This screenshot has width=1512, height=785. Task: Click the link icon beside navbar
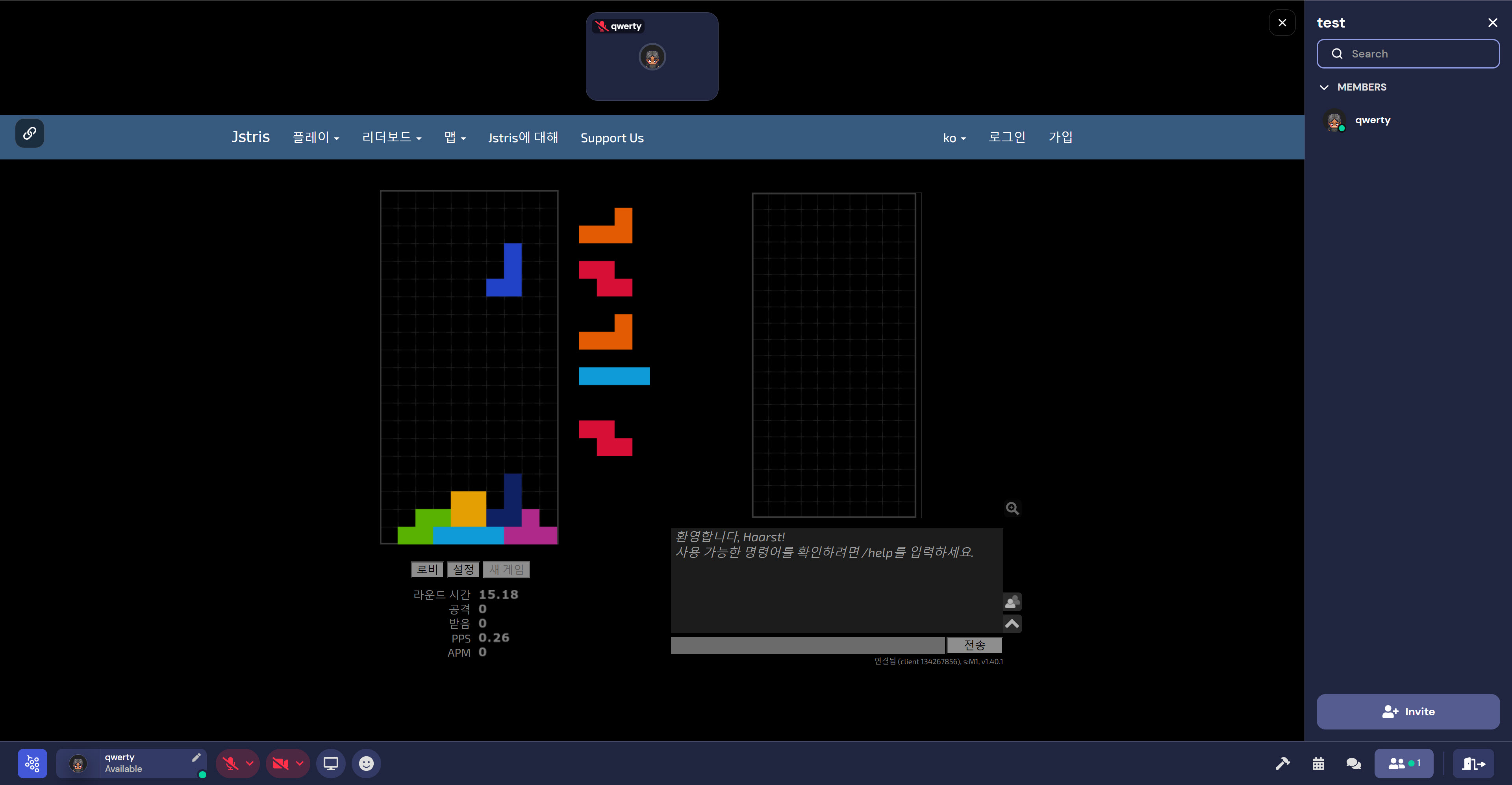30,134
